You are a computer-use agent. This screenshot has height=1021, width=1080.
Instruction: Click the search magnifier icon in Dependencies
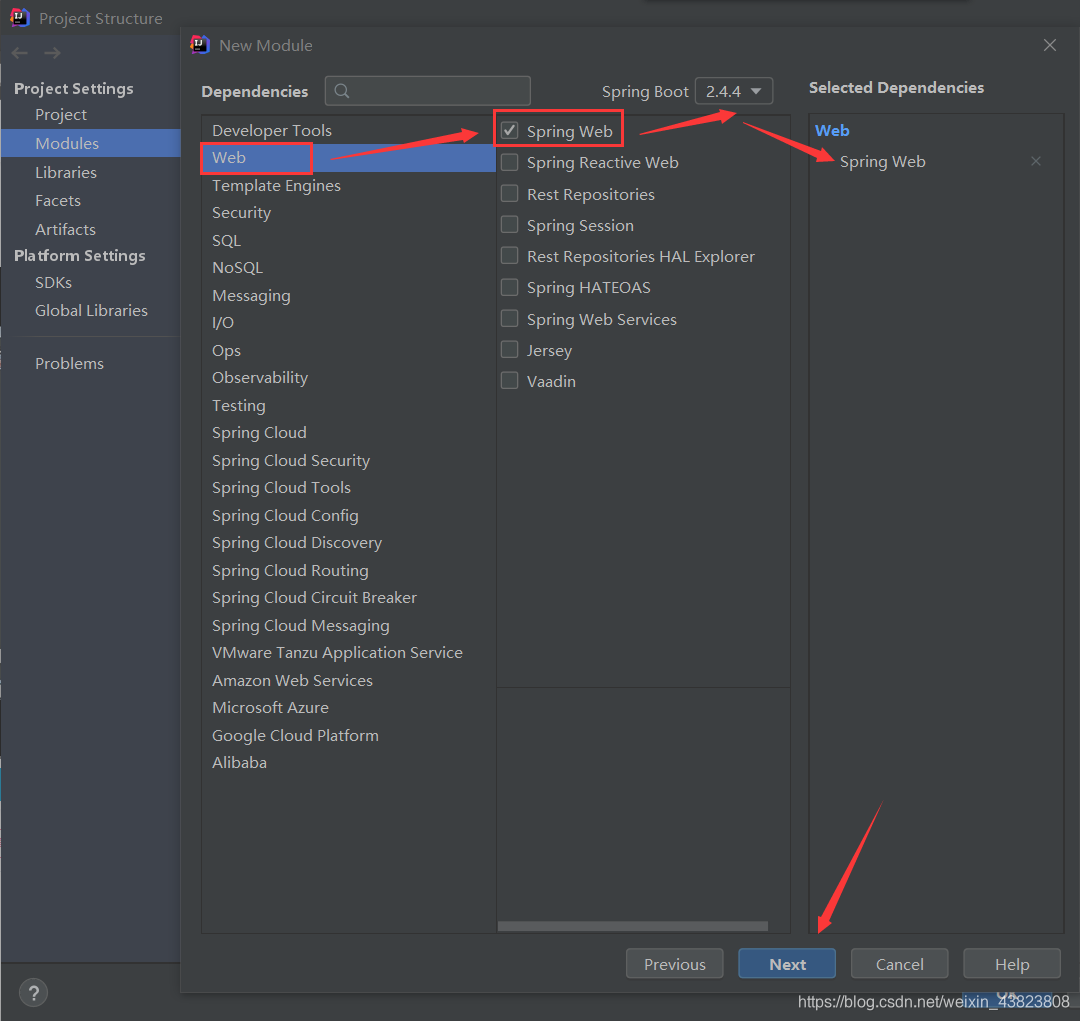(x=342, y=91)
